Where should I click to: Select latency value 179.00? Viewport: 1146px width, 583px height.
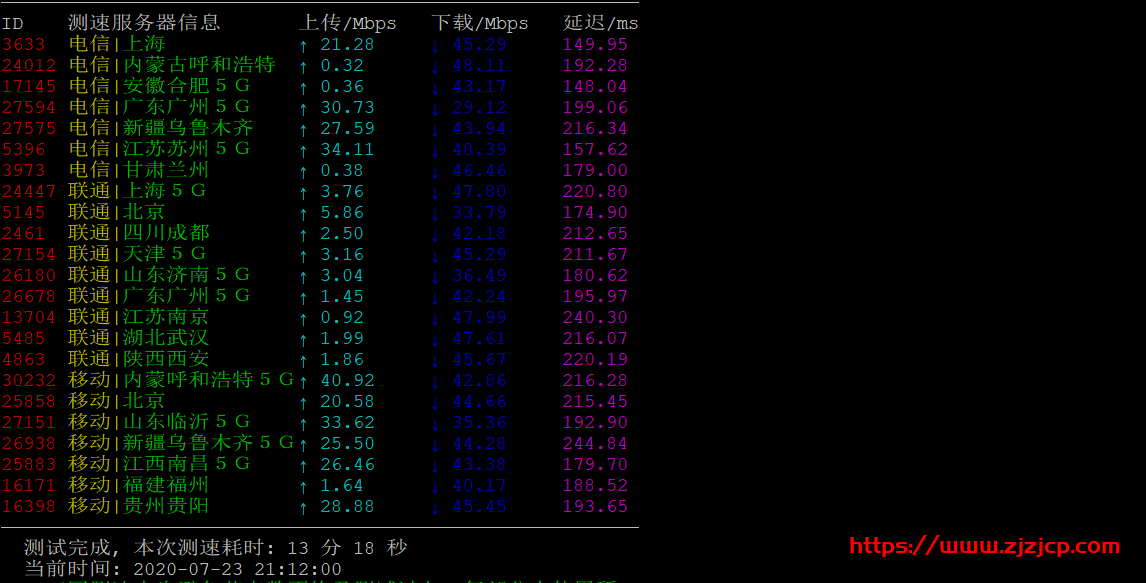[595, 171]
